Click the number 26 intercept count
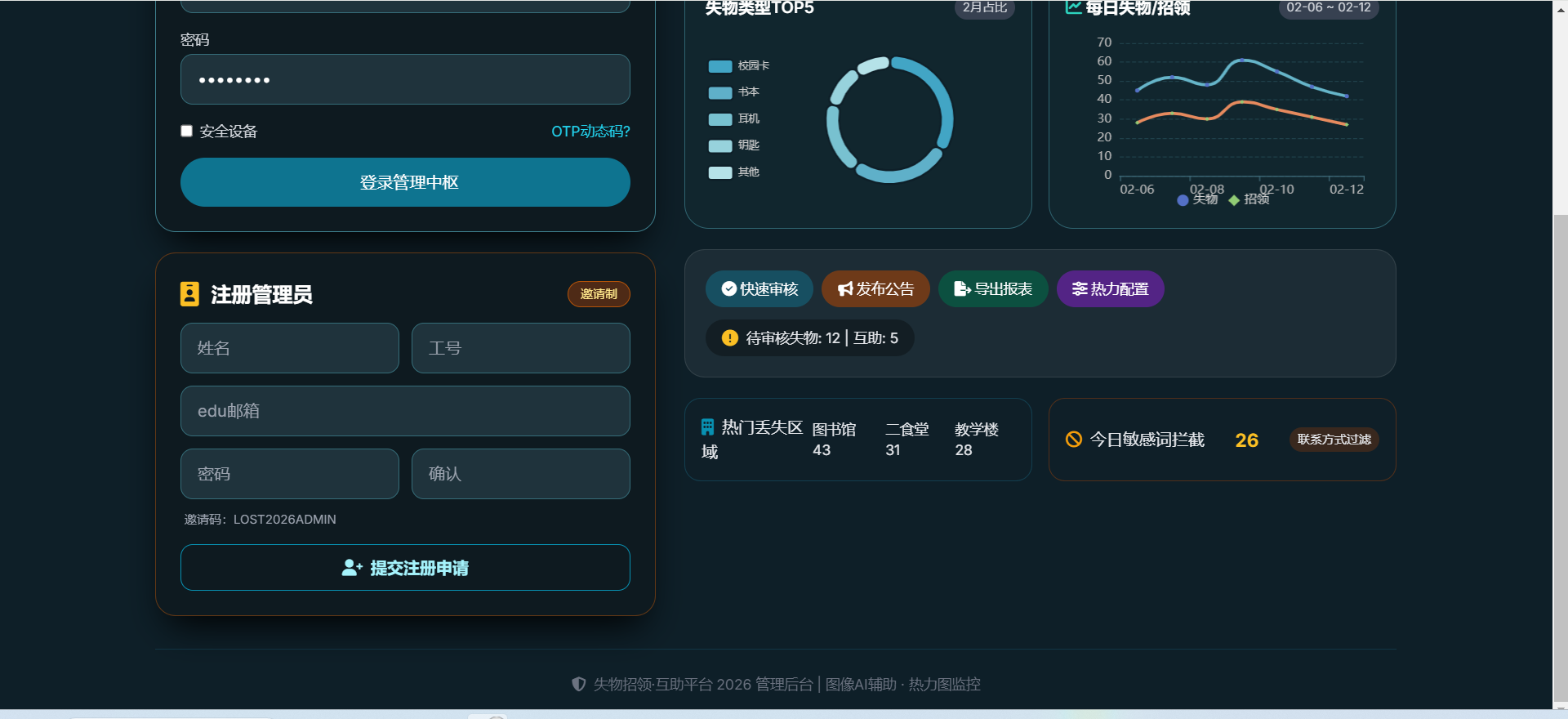 click(1246, 440)
